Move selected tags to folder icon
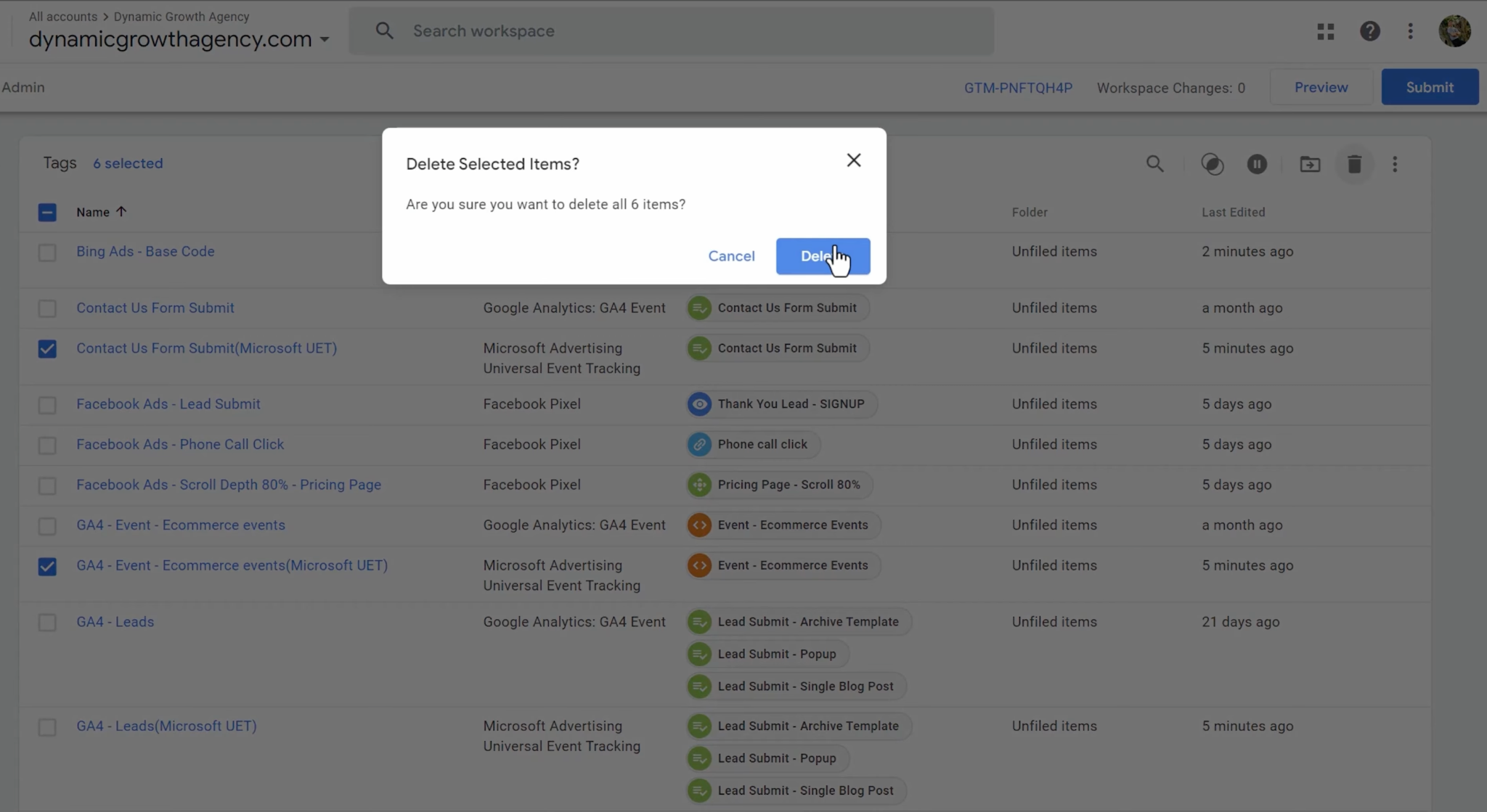 1310,164
